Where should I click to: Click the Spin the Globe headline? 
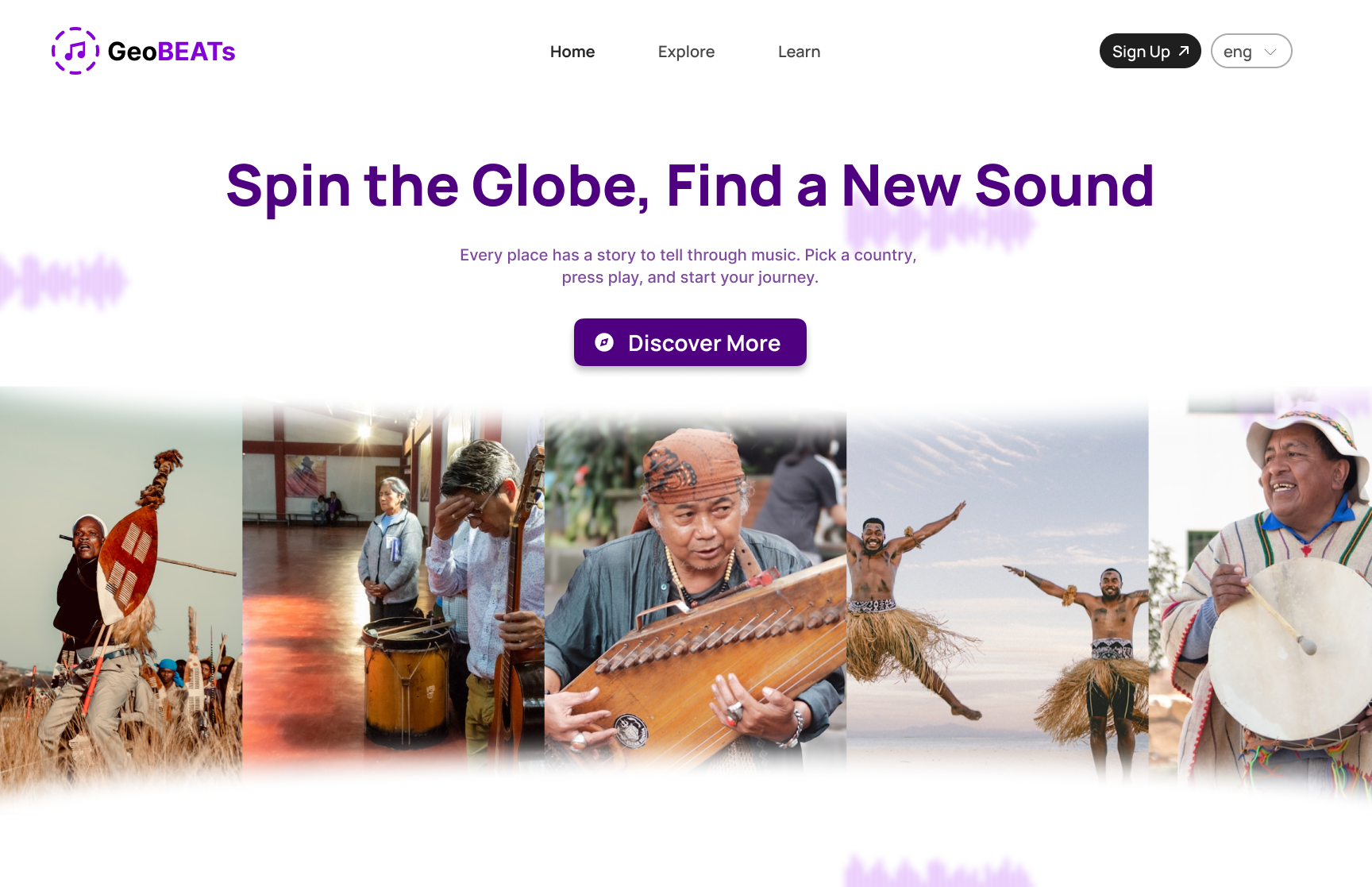tap(690, 186)
